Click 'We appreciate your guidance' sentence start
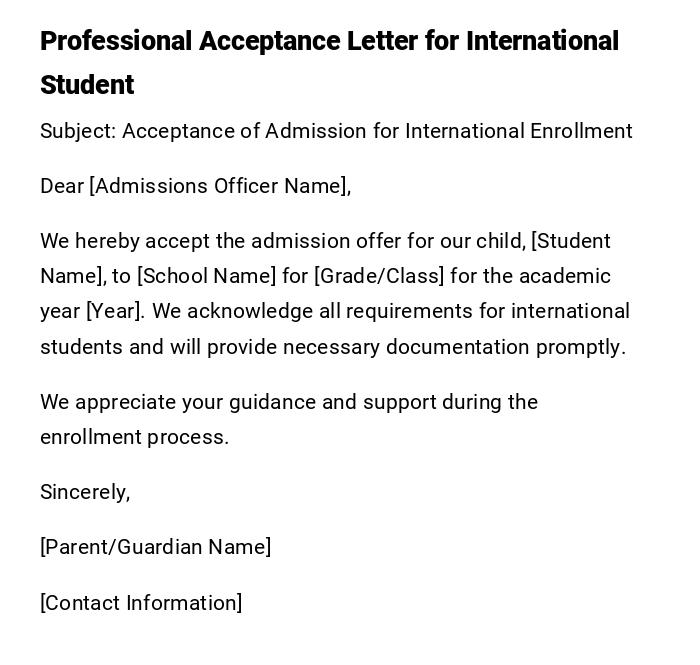 176,402
